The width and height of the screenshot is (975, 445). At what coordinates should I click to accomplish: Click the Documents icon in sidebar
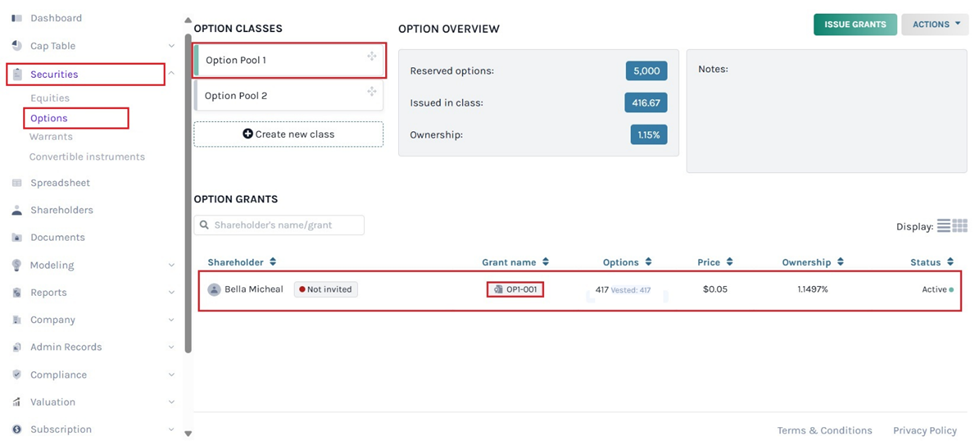coord(17,238)
